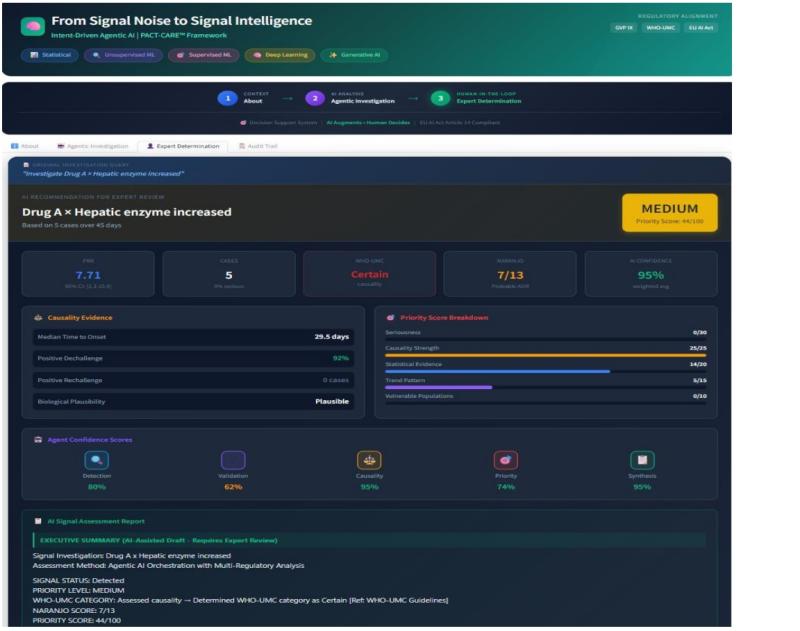Toggle the Supervised ML chip
This screenshot has width=800, height=631.
203,55
